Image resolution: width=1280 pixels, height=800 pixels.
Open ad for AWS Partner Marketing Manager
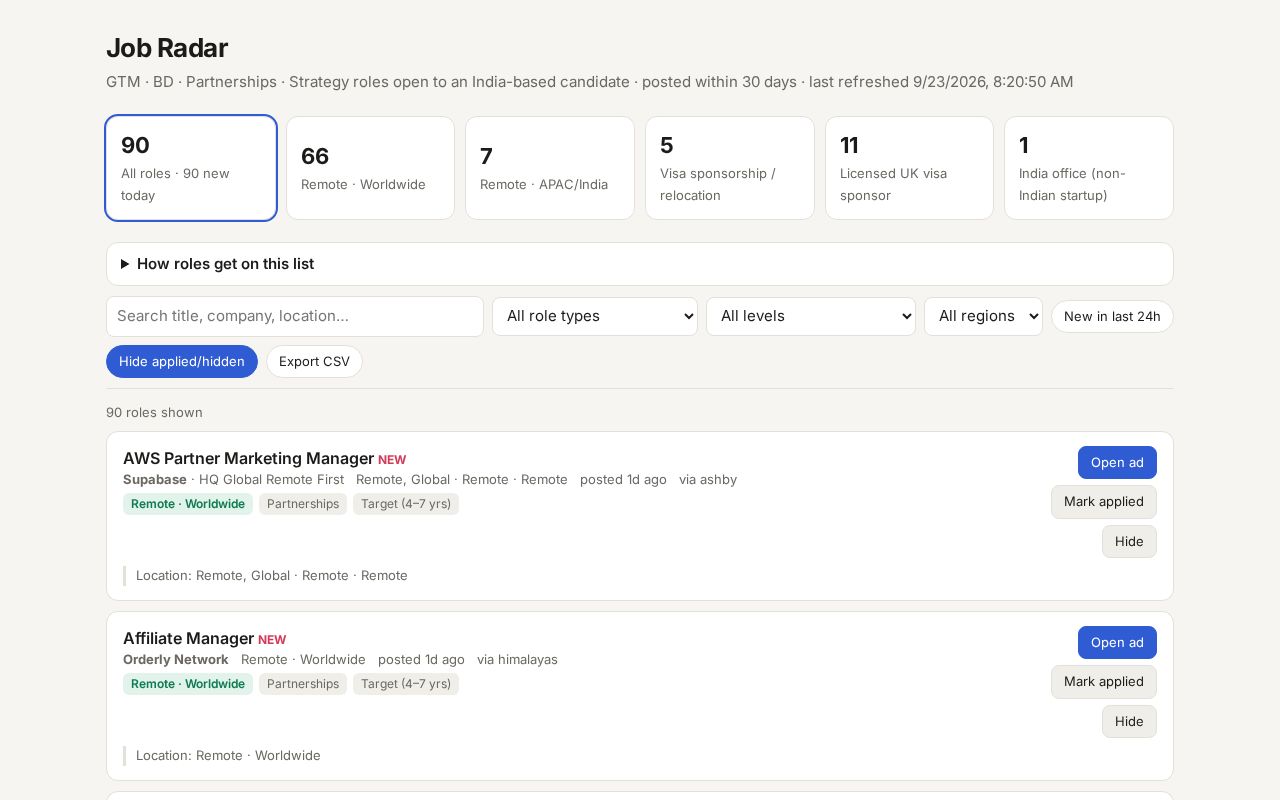point(1117,462)
